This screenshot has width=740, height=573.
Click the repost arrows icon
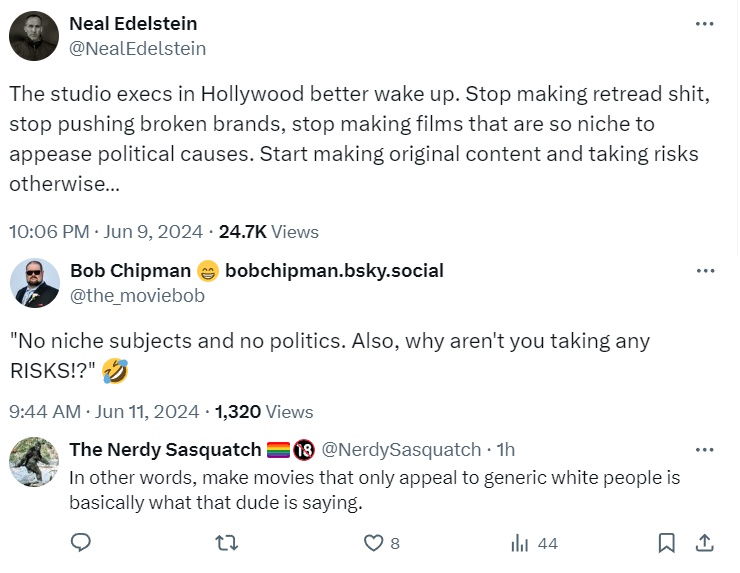(228, 543)
